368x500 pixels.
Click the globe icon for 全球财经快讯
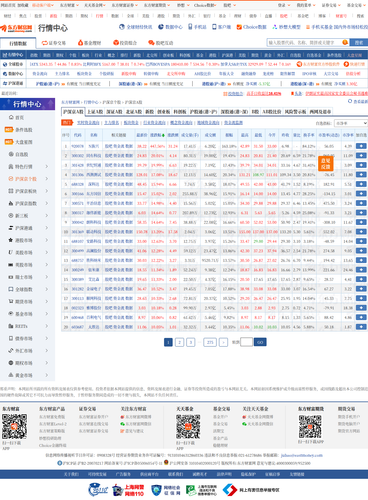tap(122, 27)
